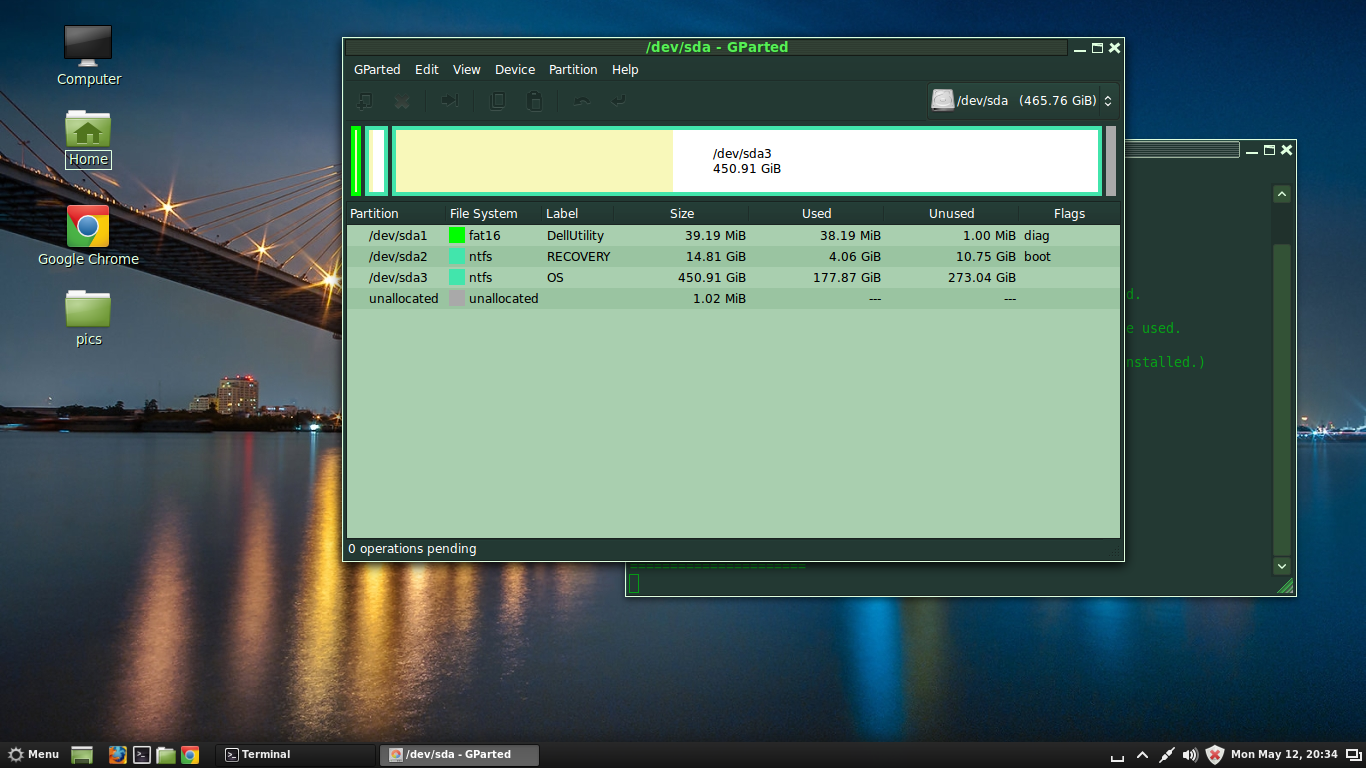This screenshot has width=1366, height=768.
Task: Open the View menu
Action: pos(467,70)
